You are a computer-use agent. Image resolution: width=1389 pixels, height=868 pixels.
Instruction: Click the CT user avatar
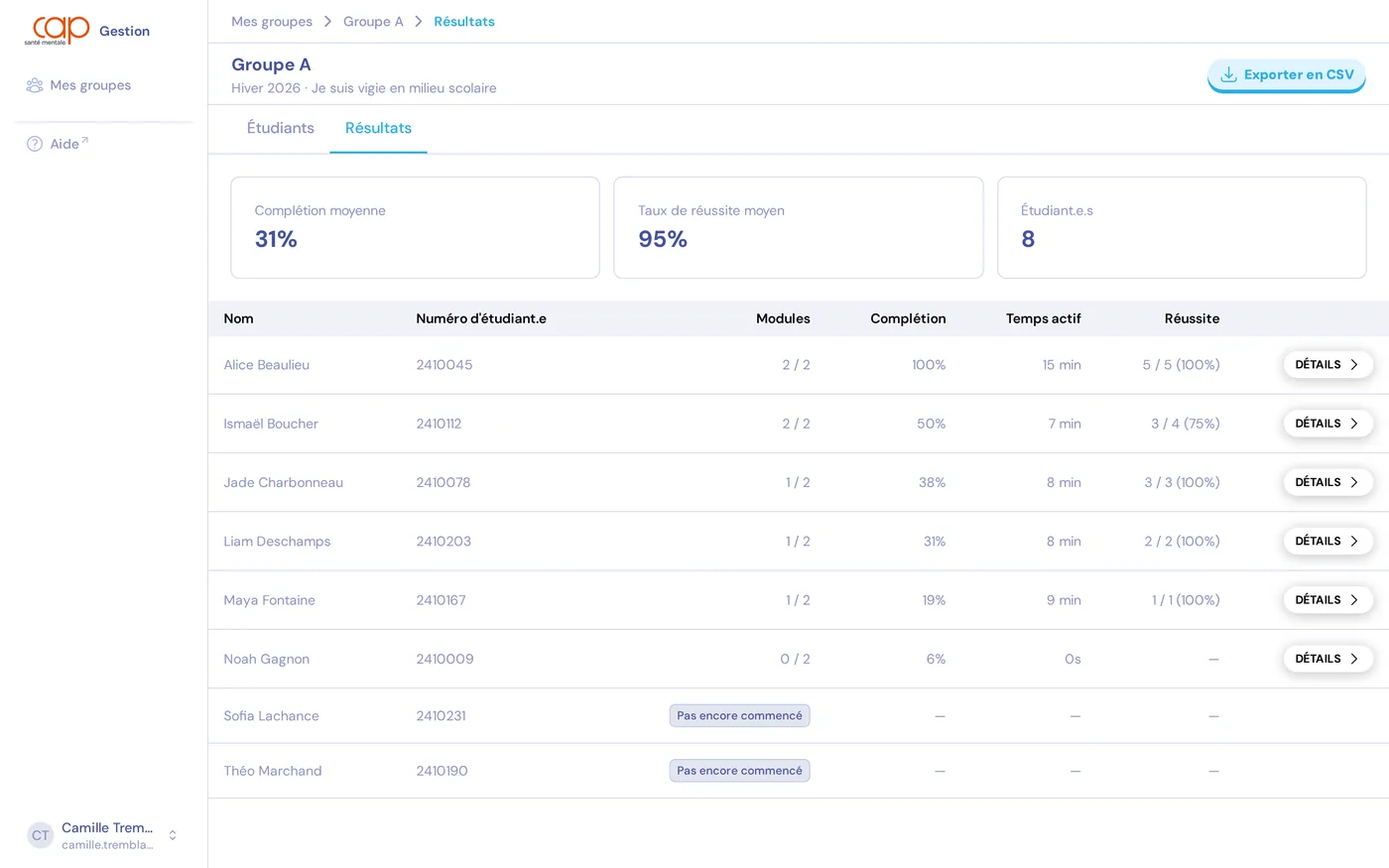click(x=41, y=835)
